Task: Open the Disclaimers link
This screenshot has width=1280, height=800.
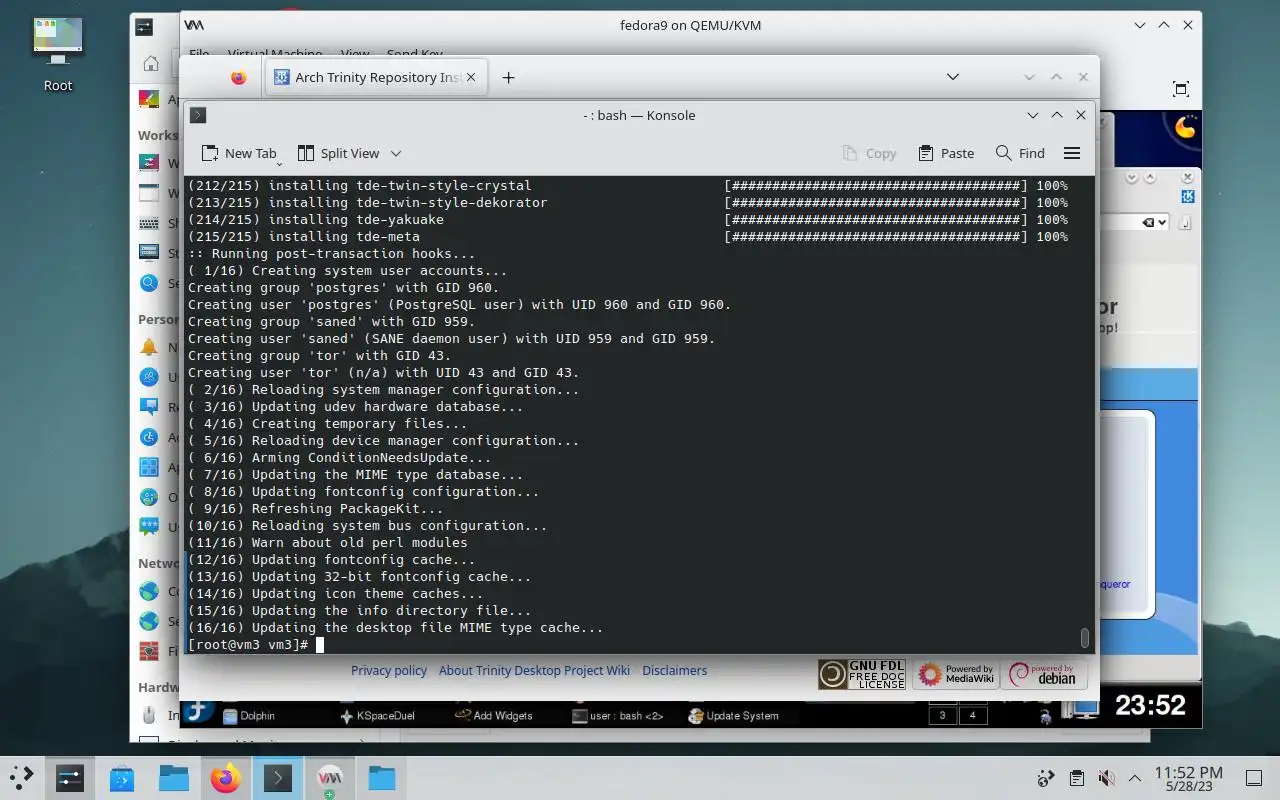Action: pos(674,670)
